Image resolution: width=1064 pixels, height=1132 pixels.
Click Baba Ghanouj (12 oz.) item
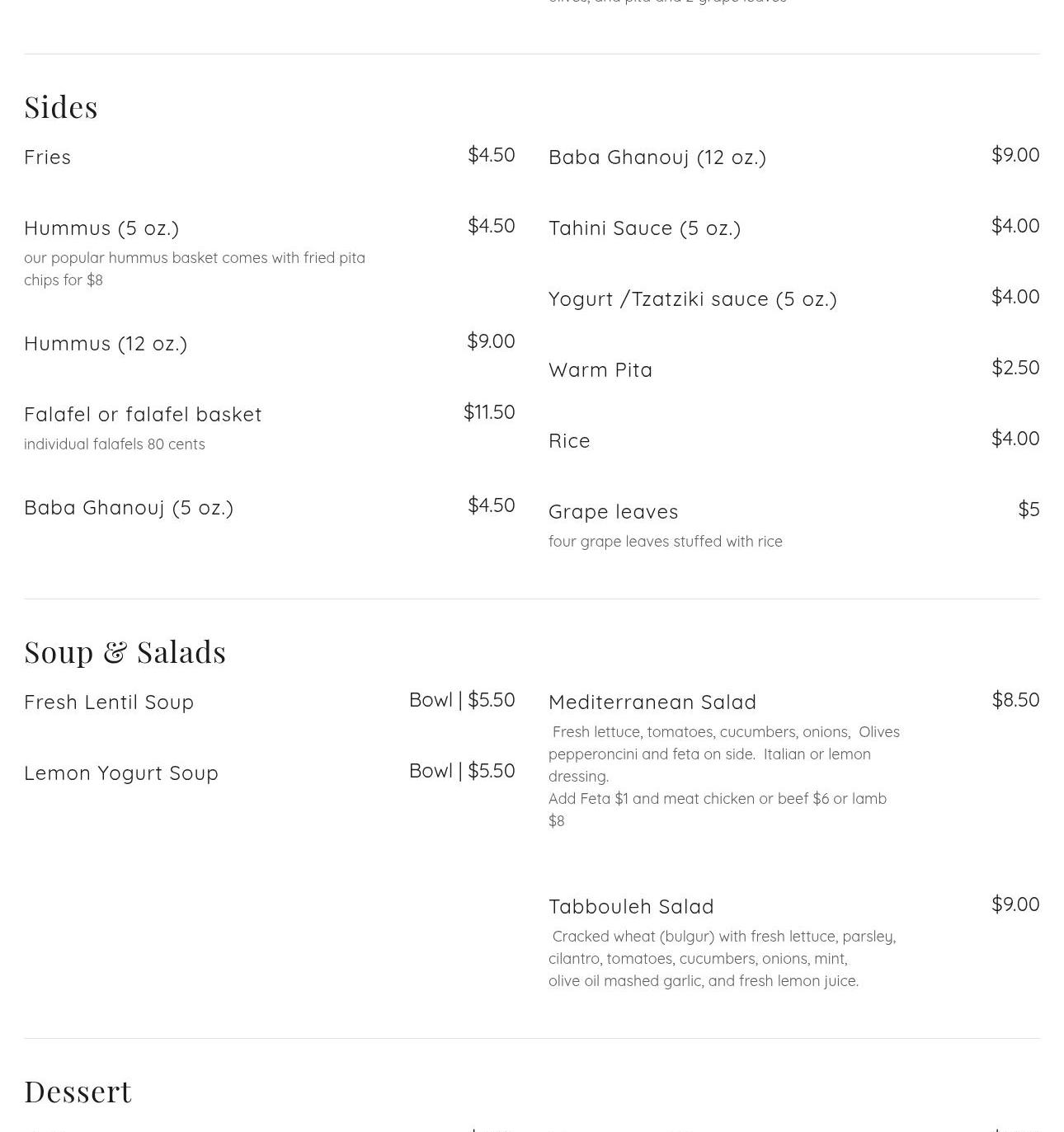[657, 157]
